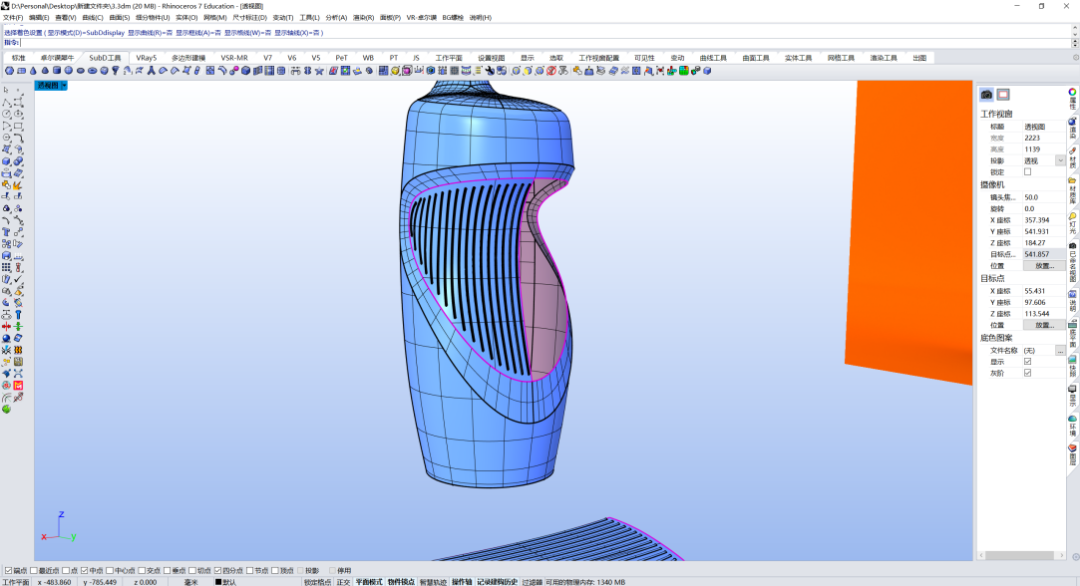Open the 渲染 render side panel icon
The width and height of the screenshot is (1080, 586).
pyautogui.click(x=1072, y=127)
